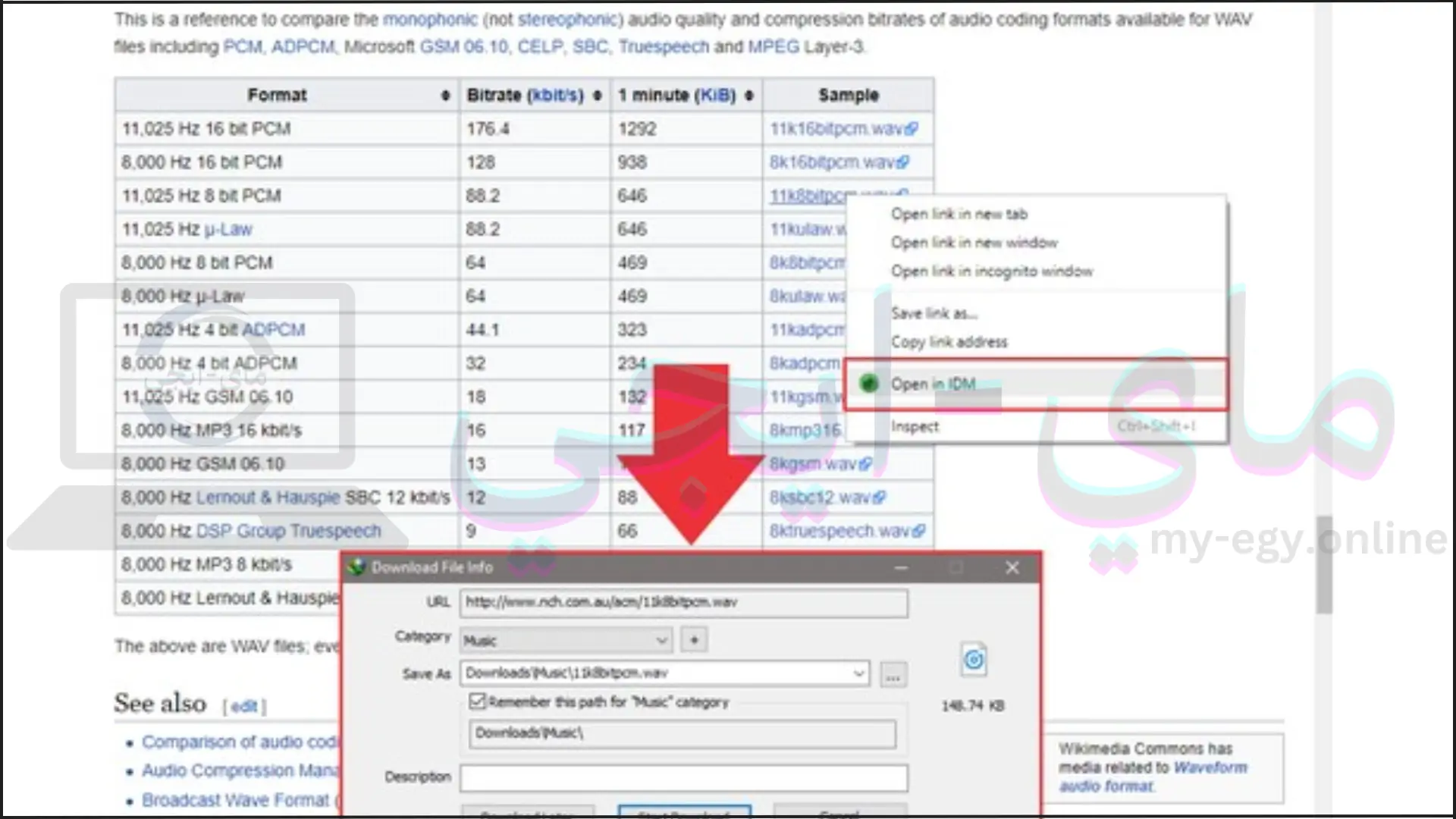1456x819 pixels.
Task: Sort table by 1 minute column arrows
Action: coord(749,96)
